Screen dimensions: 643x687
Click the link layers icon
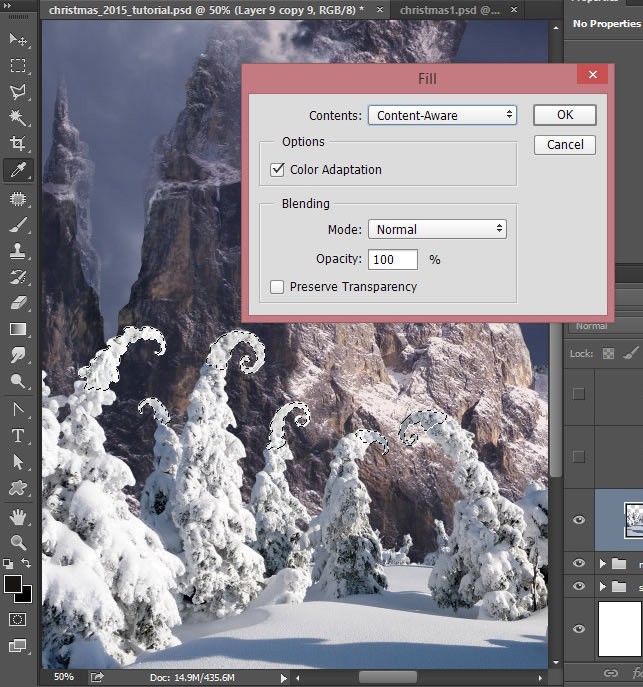610,673
